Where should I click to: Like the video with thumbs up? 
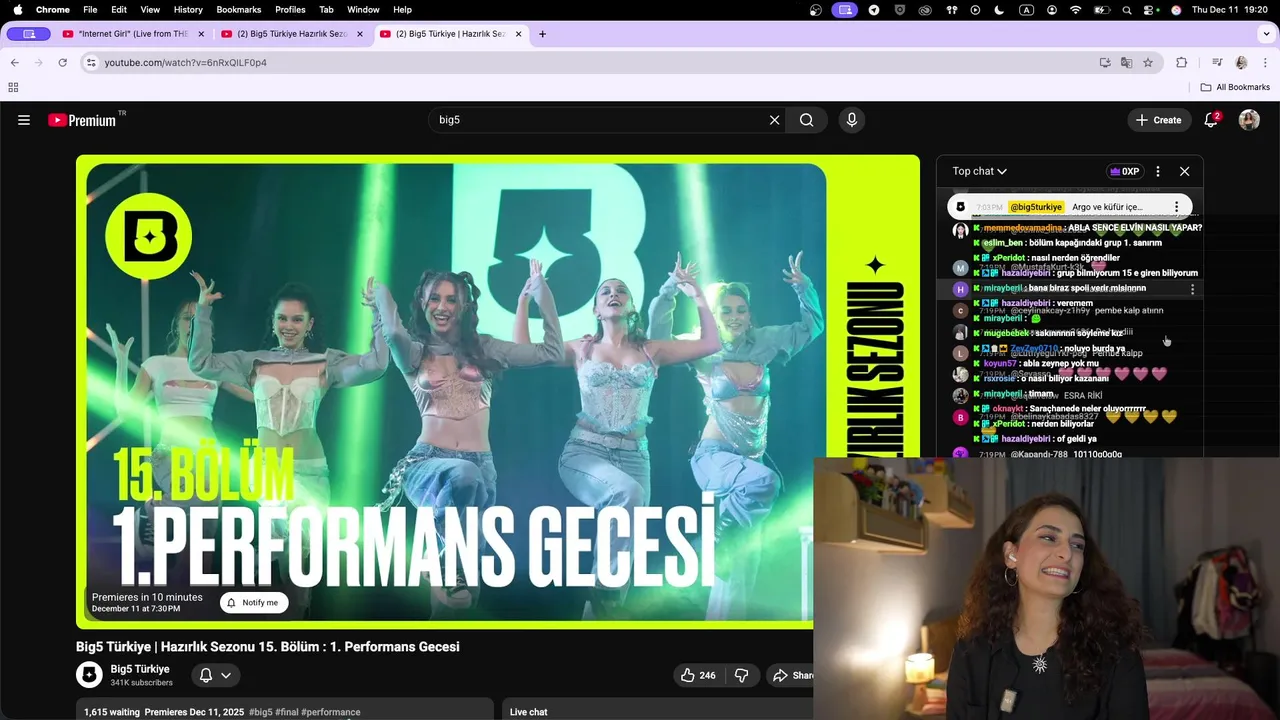pyautogui.click(x=698, y=675)
